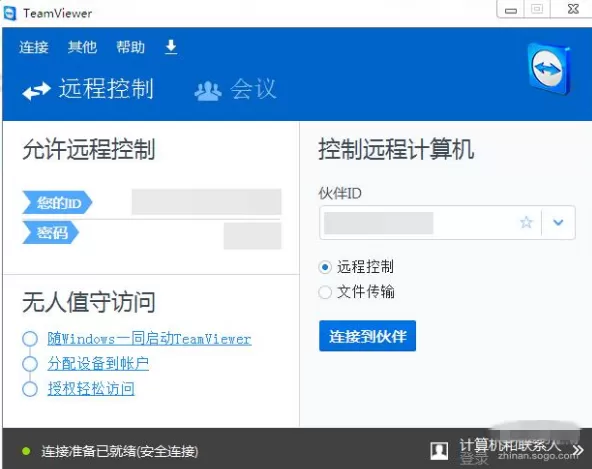
Task: Click the 控制远程计算机 heading
Action: point(396,150)
